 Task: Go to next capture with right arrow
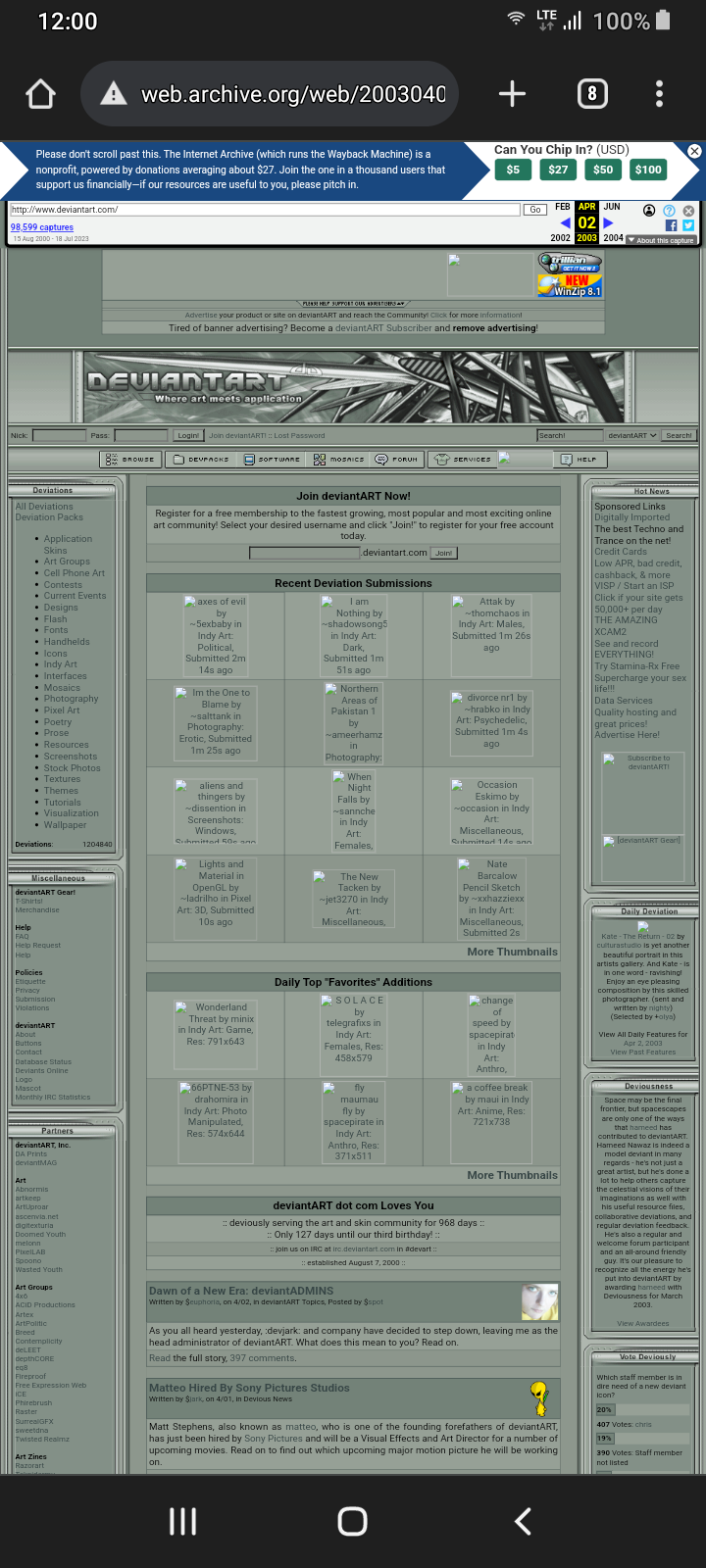608,223
